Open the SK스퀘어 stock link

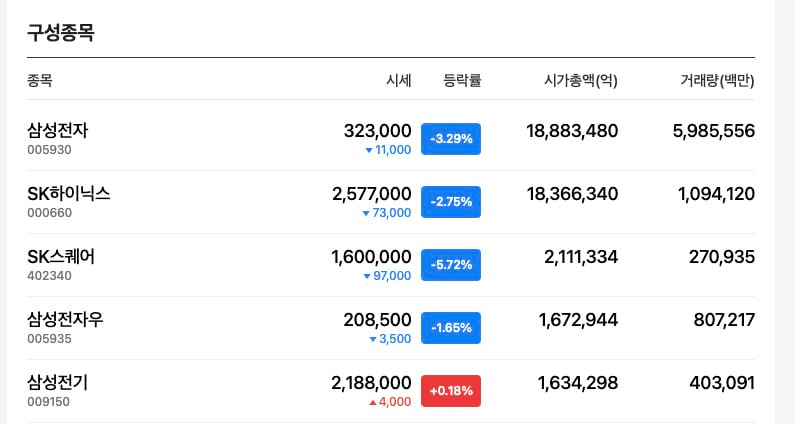61,256
